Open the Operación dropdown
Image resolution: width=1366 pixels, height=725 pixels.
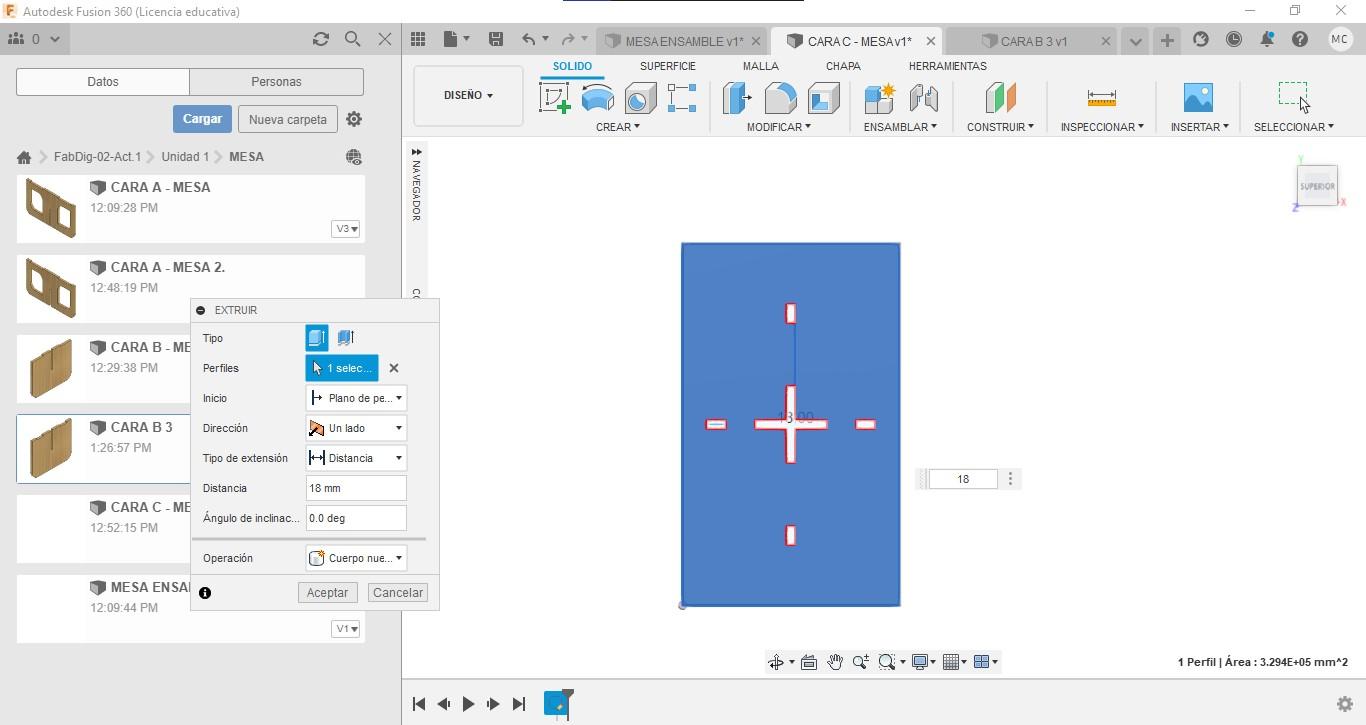tap(356, 558)
